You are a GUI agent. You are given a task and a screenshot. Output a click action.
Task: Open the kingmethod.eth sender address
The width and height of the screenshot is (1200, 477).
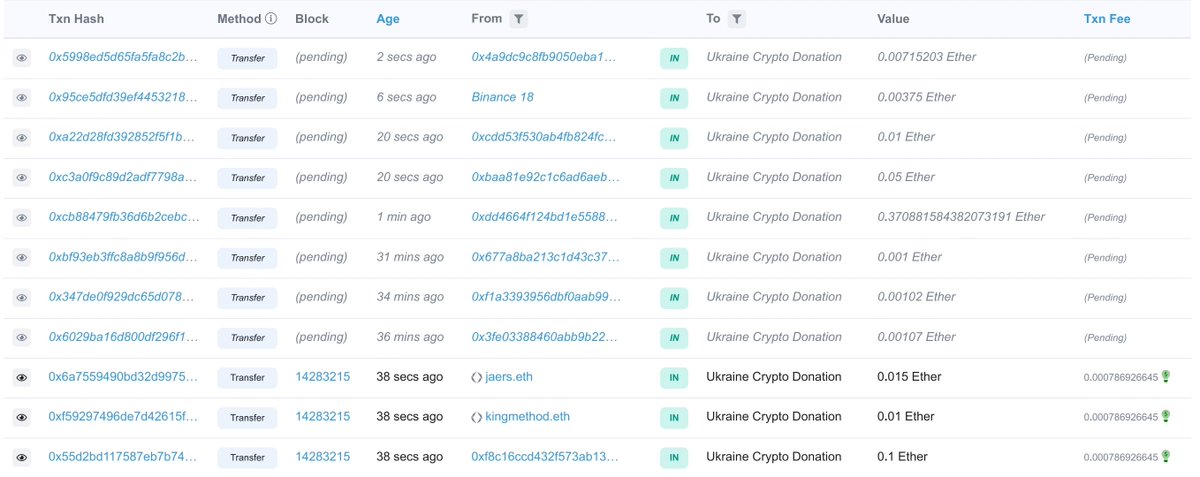pos(528,417)
